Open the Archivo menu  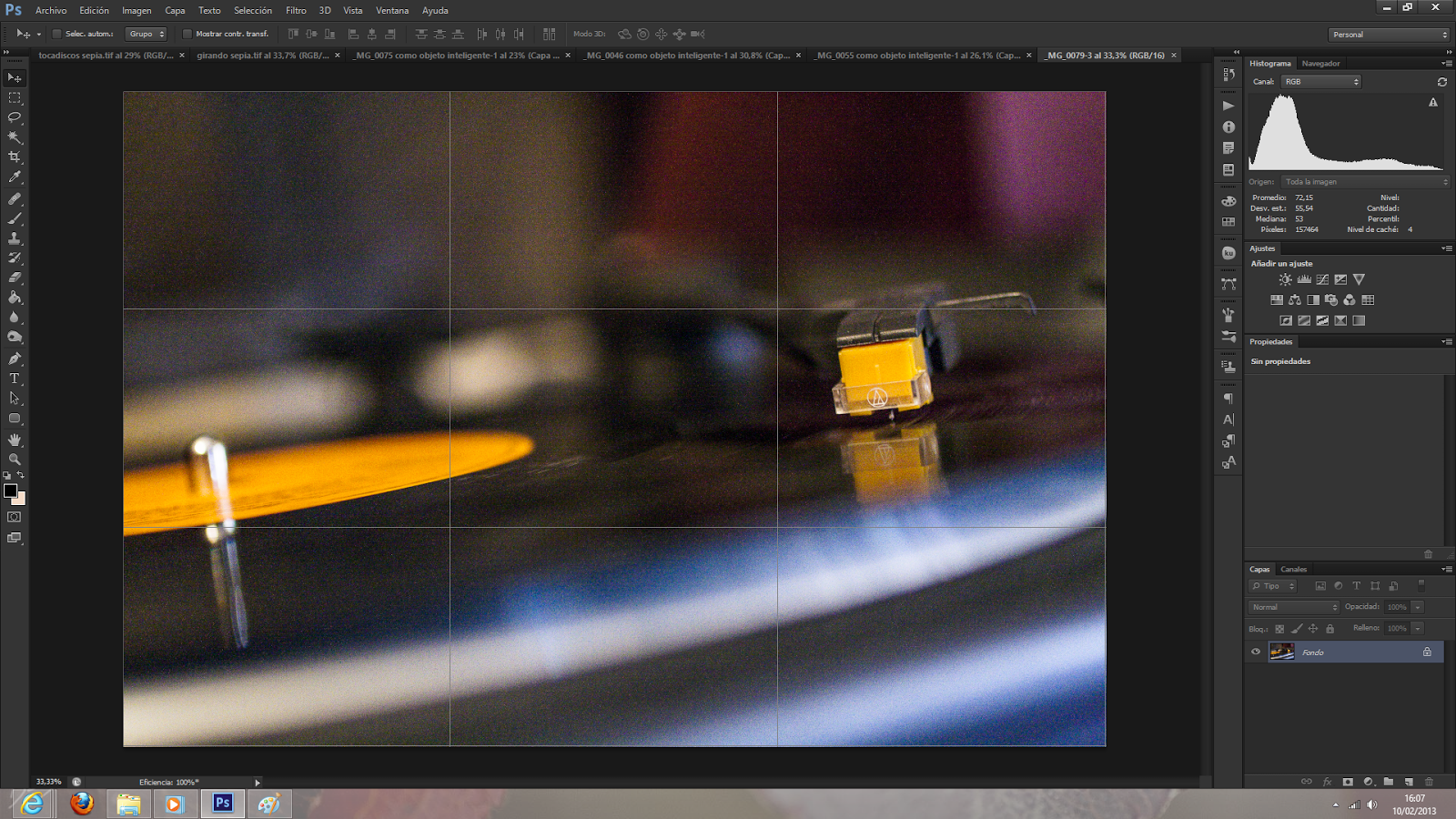pos(51,11)
